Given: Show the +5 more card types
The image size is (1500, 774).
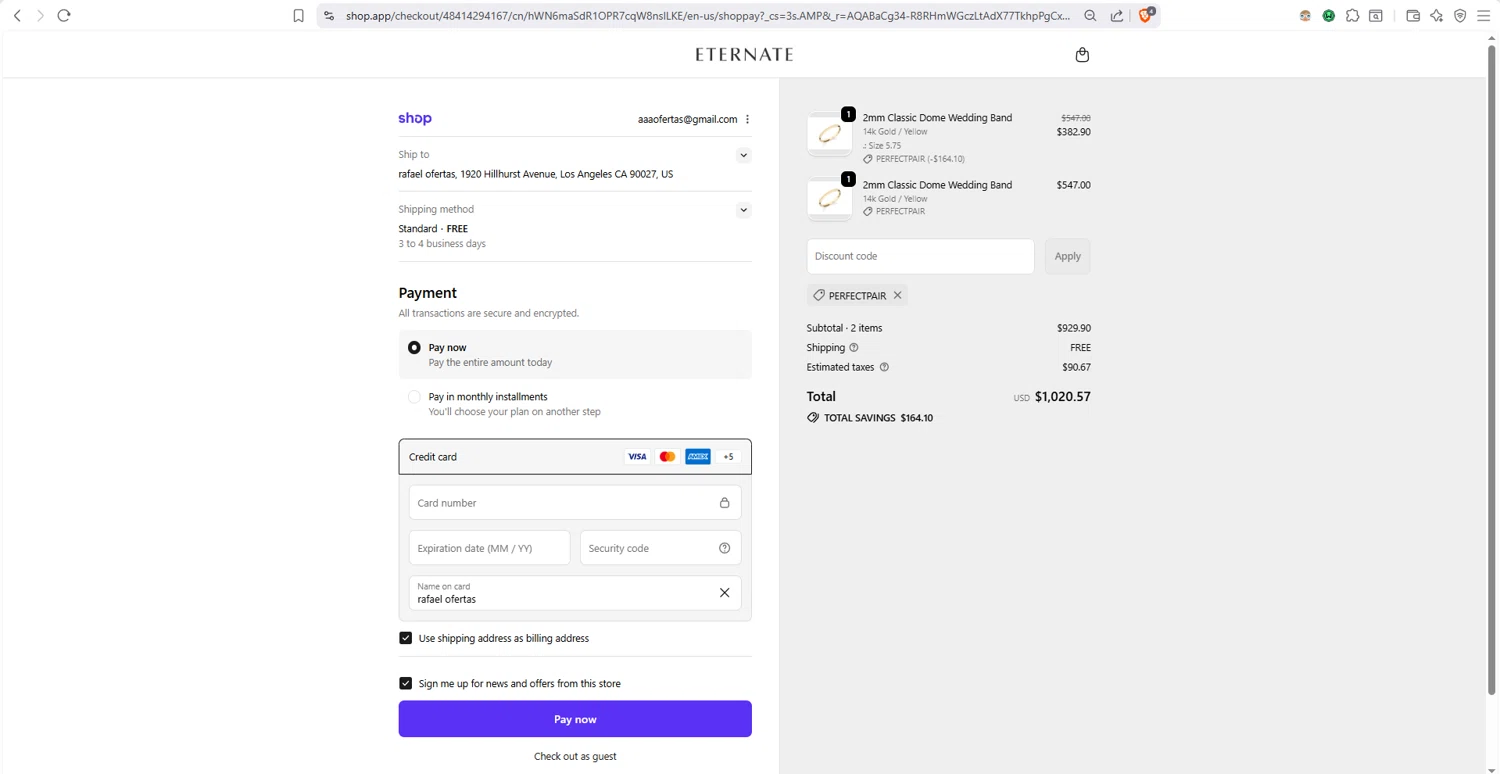Looking at the screenshot, I should 728,457.
